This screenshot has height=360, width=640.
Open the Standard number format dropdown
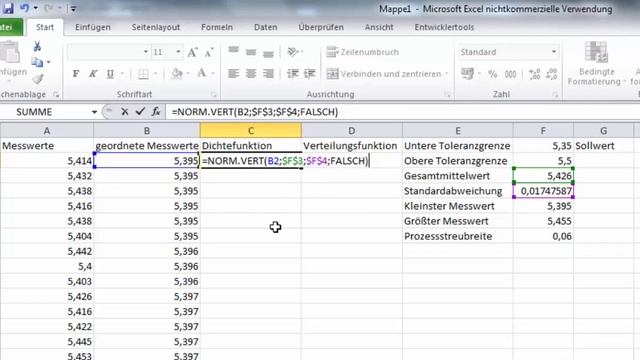(x=553, y=52)
